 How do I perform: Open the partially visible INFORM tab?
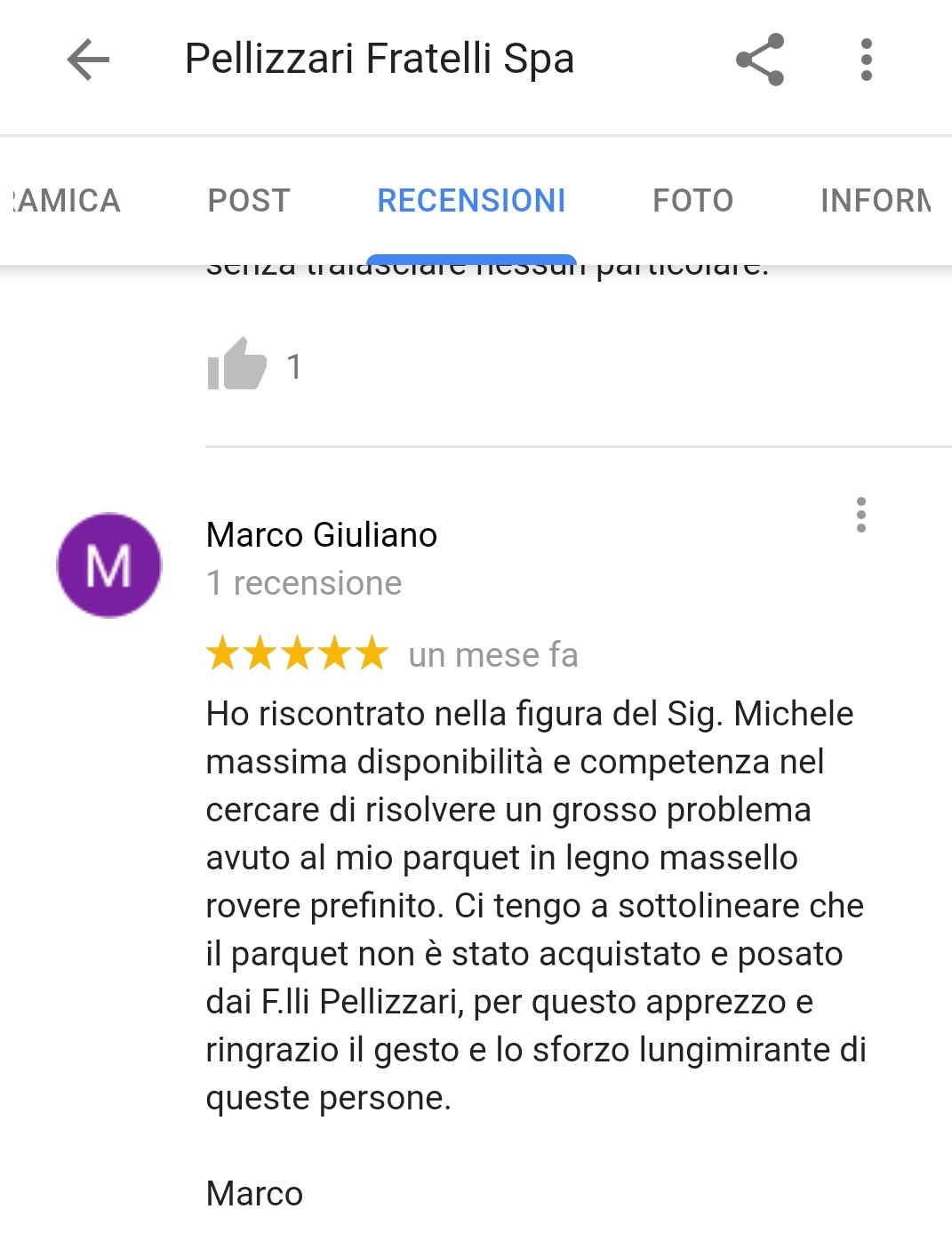click(876, 201)
